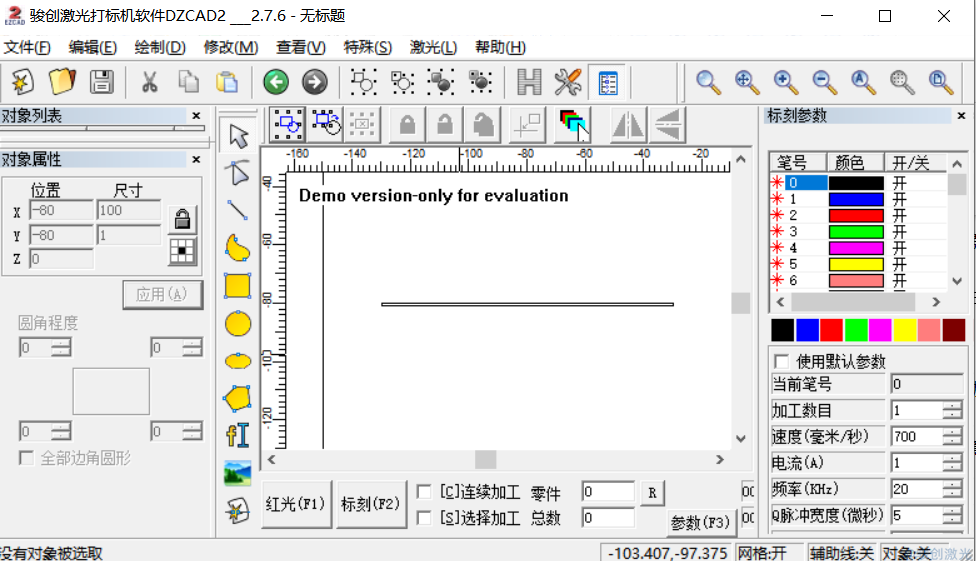
Task: Adjust Q脉冲宽度 spinner arrows
Action: pyautogui.click(x=952, y=515)
